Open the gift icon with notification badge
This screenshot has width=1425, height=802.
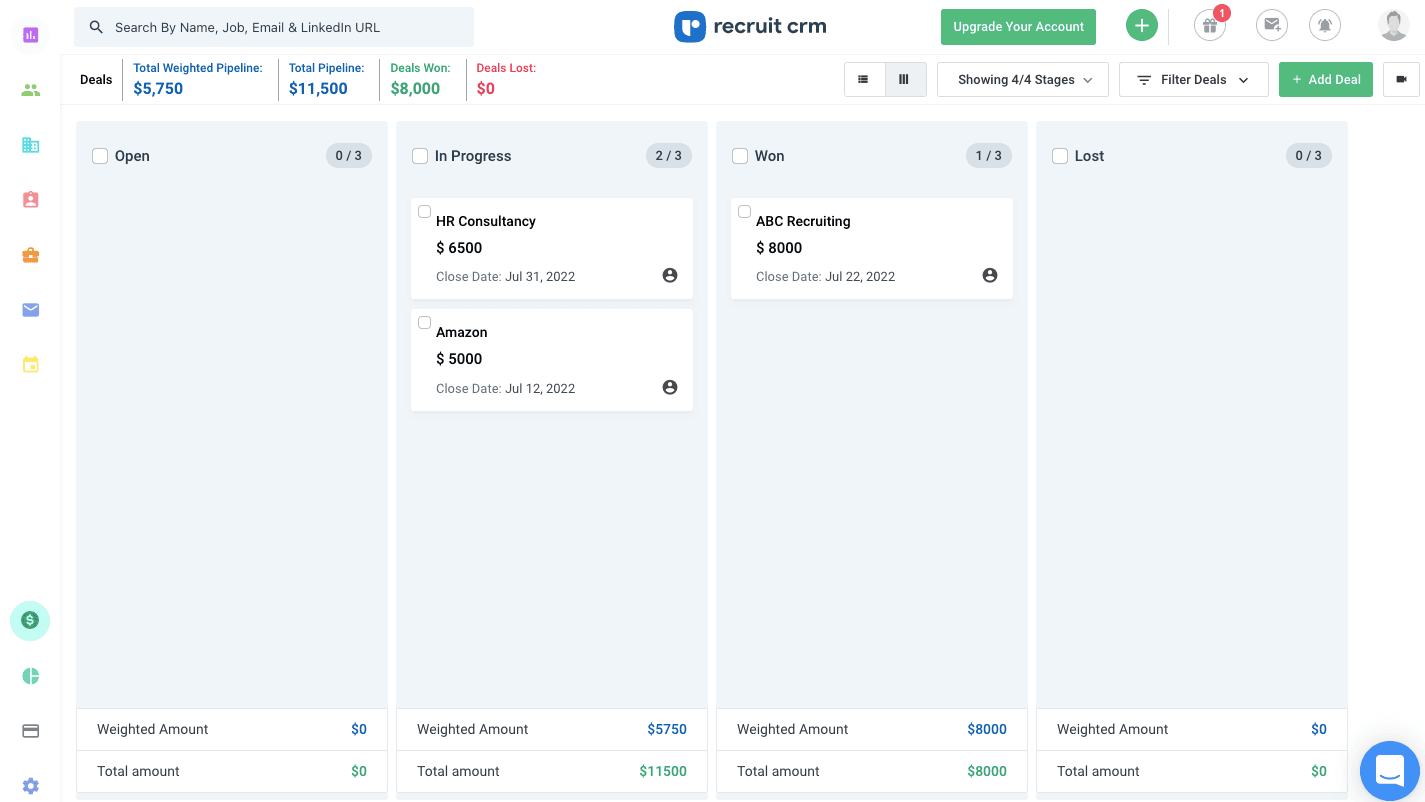[x=1209, y=24]
